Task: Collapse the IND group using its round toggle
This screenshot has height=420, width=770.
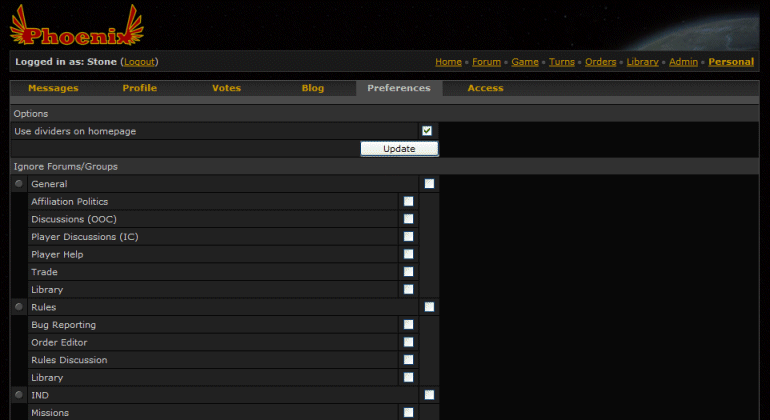Action: (x=19, y=395)
